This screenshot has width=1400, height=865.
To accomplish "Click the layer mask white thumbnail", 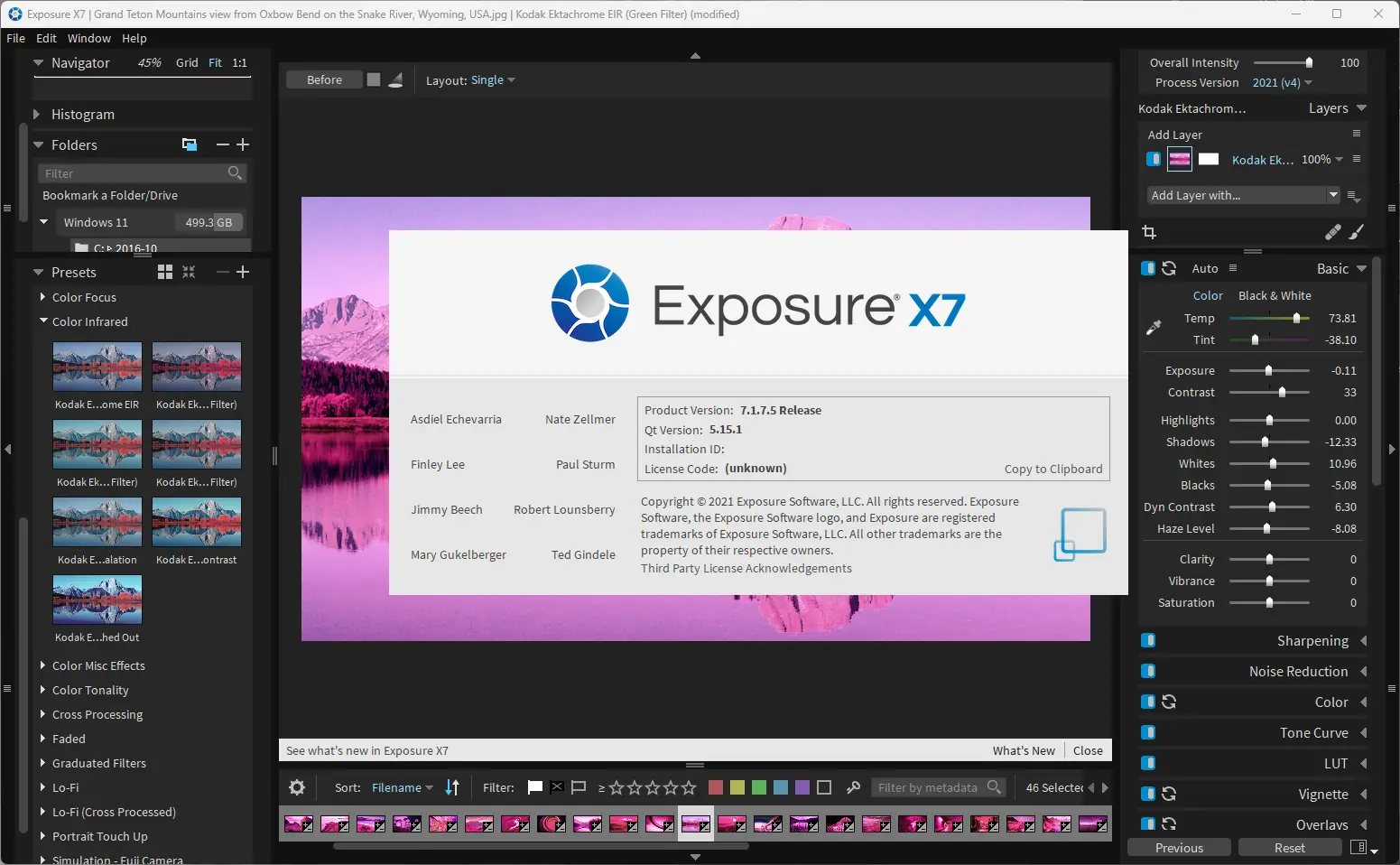I will 1209,159.
